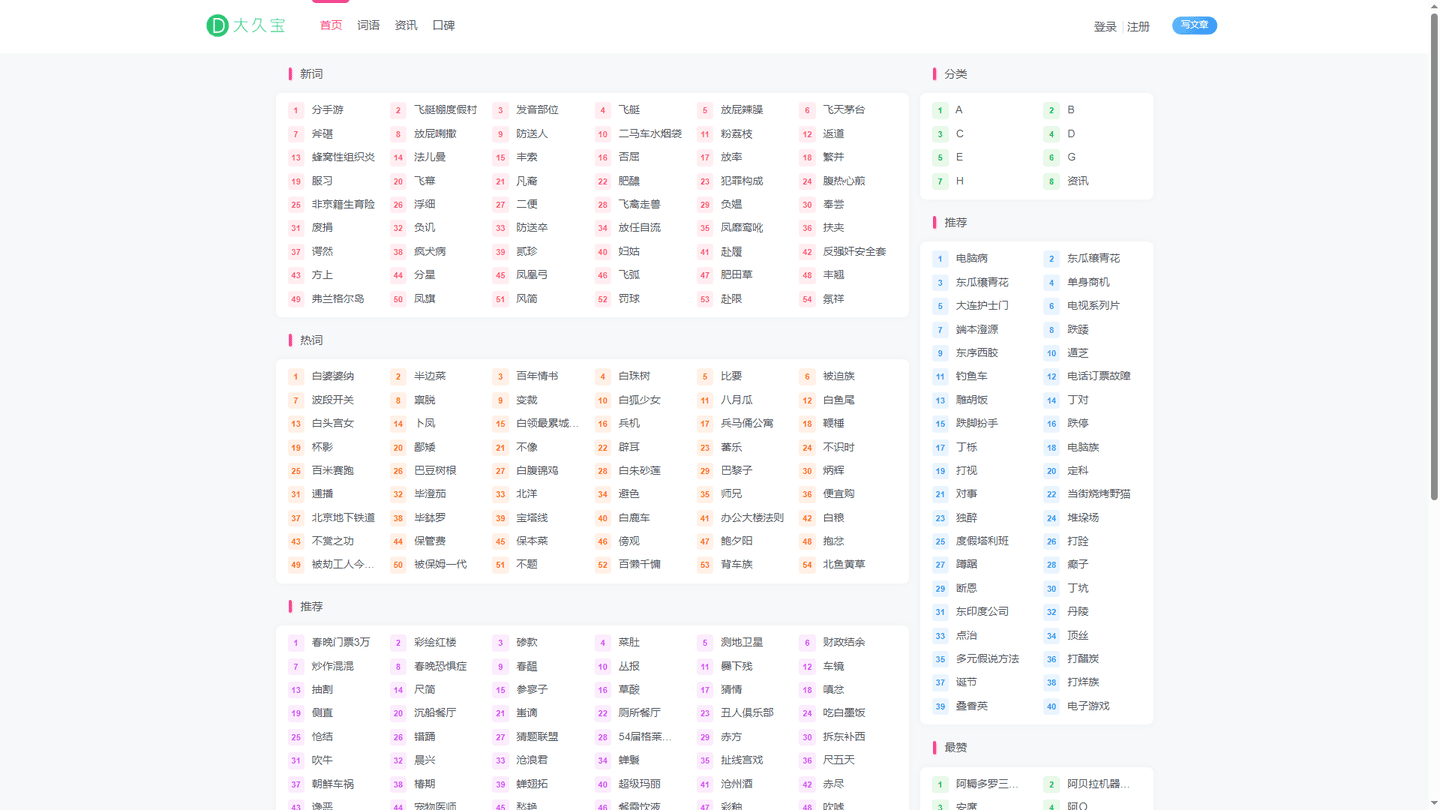Open 大连护士门 in sidebar
Image resolution: width=1440 pixels, height=810 pixels.
[982, 305]
